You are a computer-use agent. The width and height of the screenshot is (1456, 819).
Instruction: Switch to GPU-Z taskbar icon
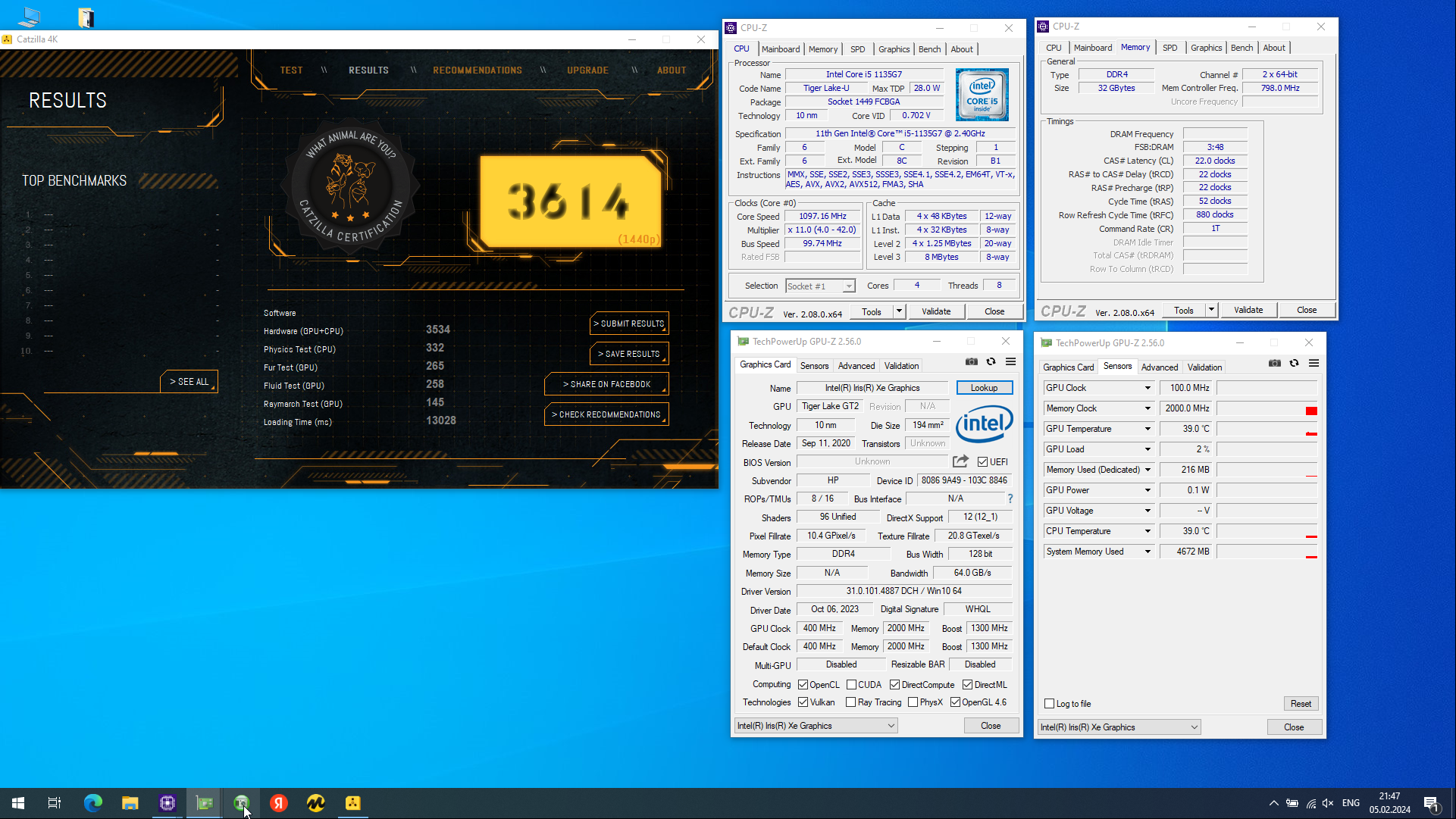point(205,803)
